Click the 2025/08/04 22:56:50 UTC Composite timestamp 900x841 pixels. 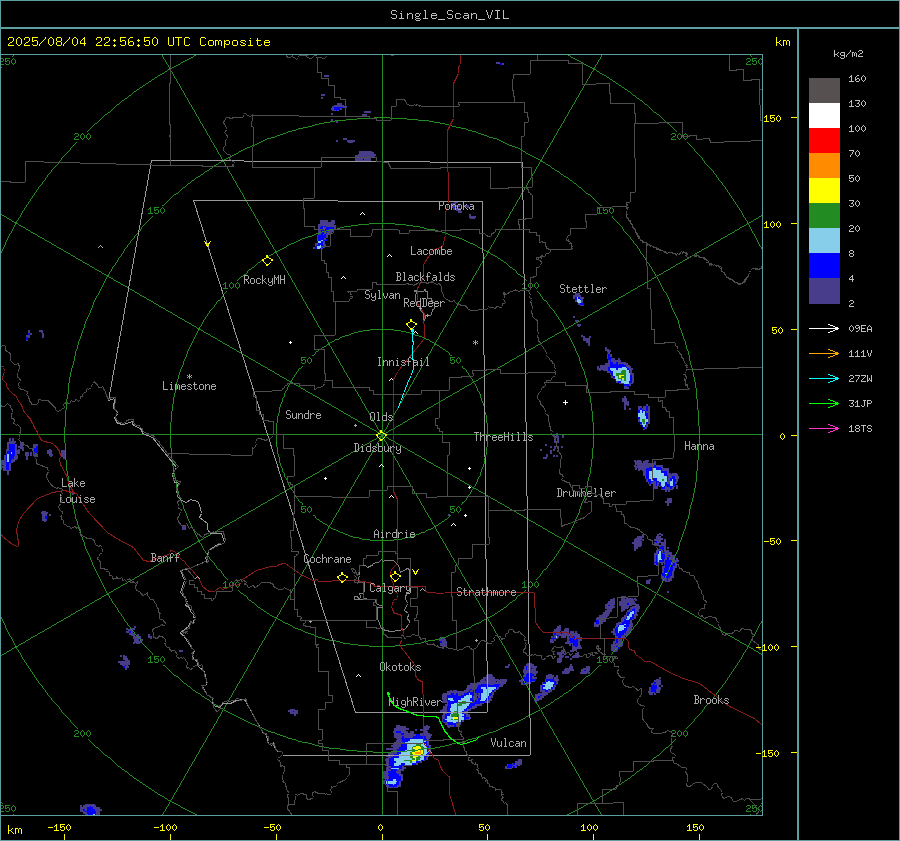tap(138, 42)
